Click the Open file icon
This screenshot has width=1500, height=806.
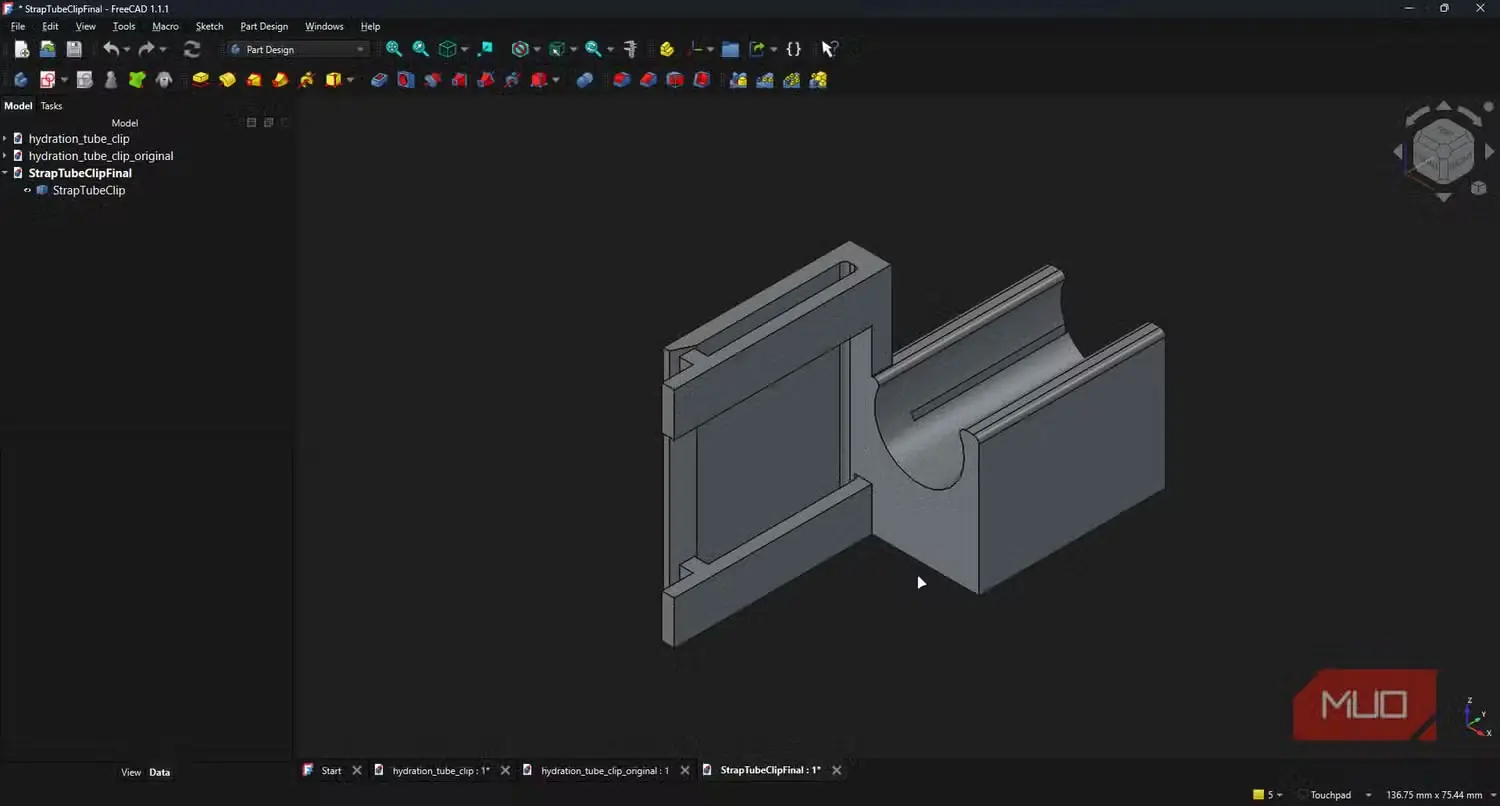[x=47, y=49]
